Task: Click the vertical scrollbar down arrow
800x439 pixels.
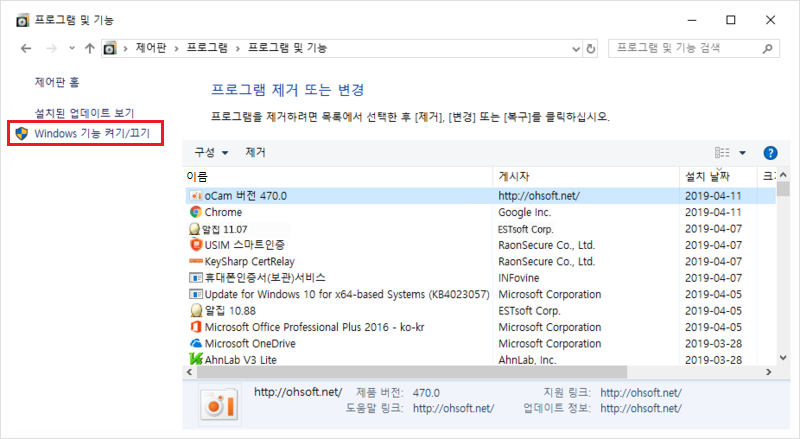Action: 783,358
